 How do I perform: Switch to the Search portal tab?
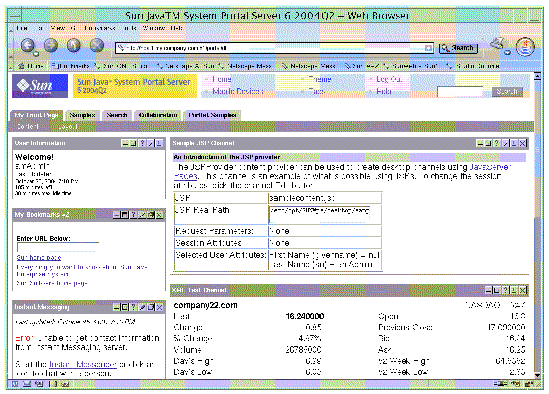pos(117,115)
